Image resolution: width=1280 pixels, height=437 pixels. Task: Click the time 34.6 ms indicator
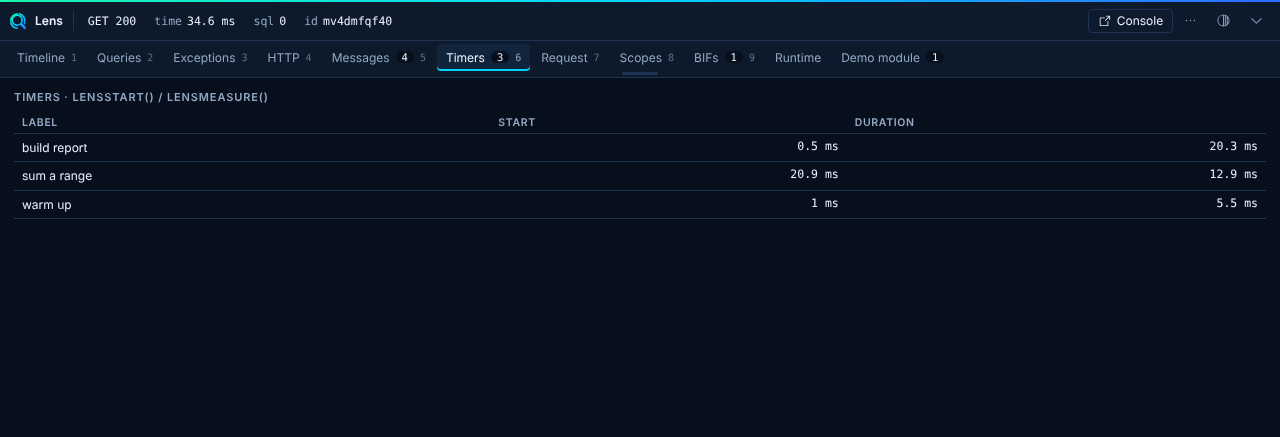click(x=194, y=21)
